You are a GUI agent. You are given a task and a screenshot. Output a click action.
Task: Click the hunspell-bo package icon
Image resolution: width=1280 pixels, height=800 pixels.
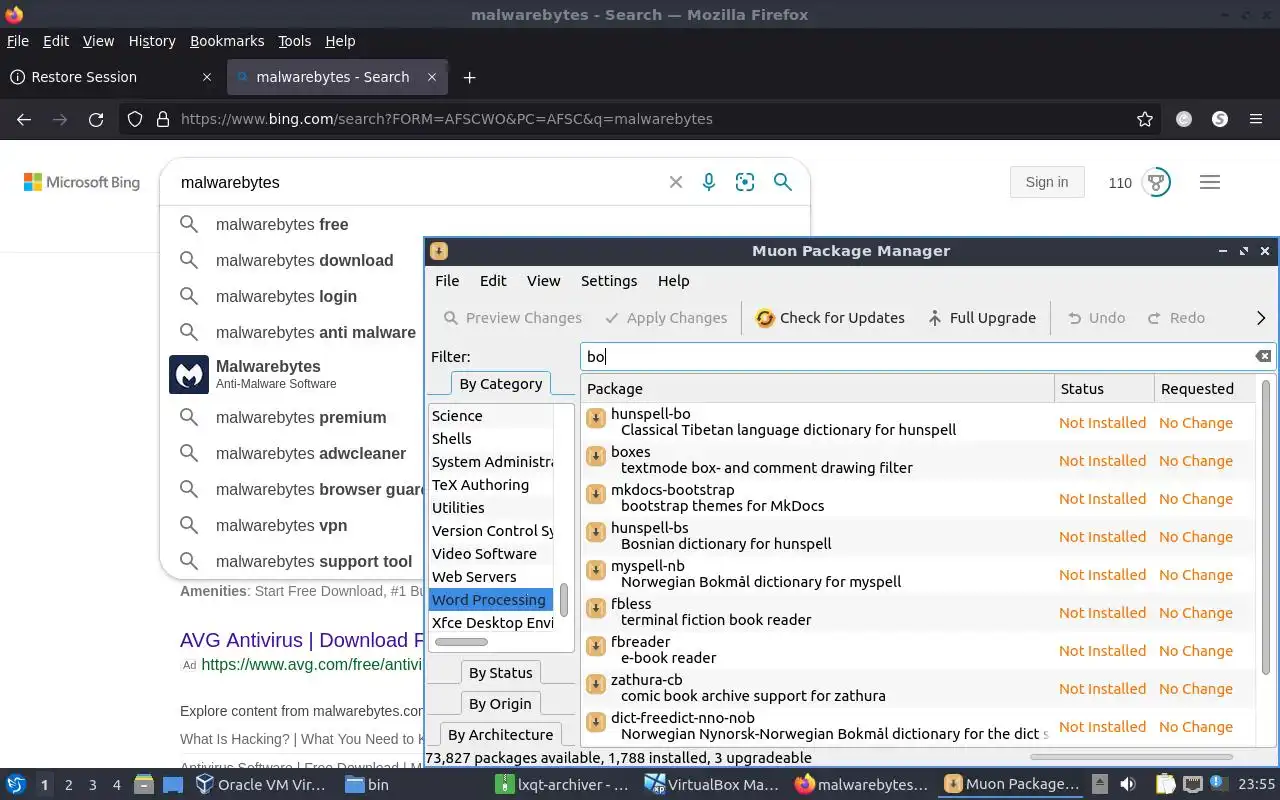(x=596, y=417)
